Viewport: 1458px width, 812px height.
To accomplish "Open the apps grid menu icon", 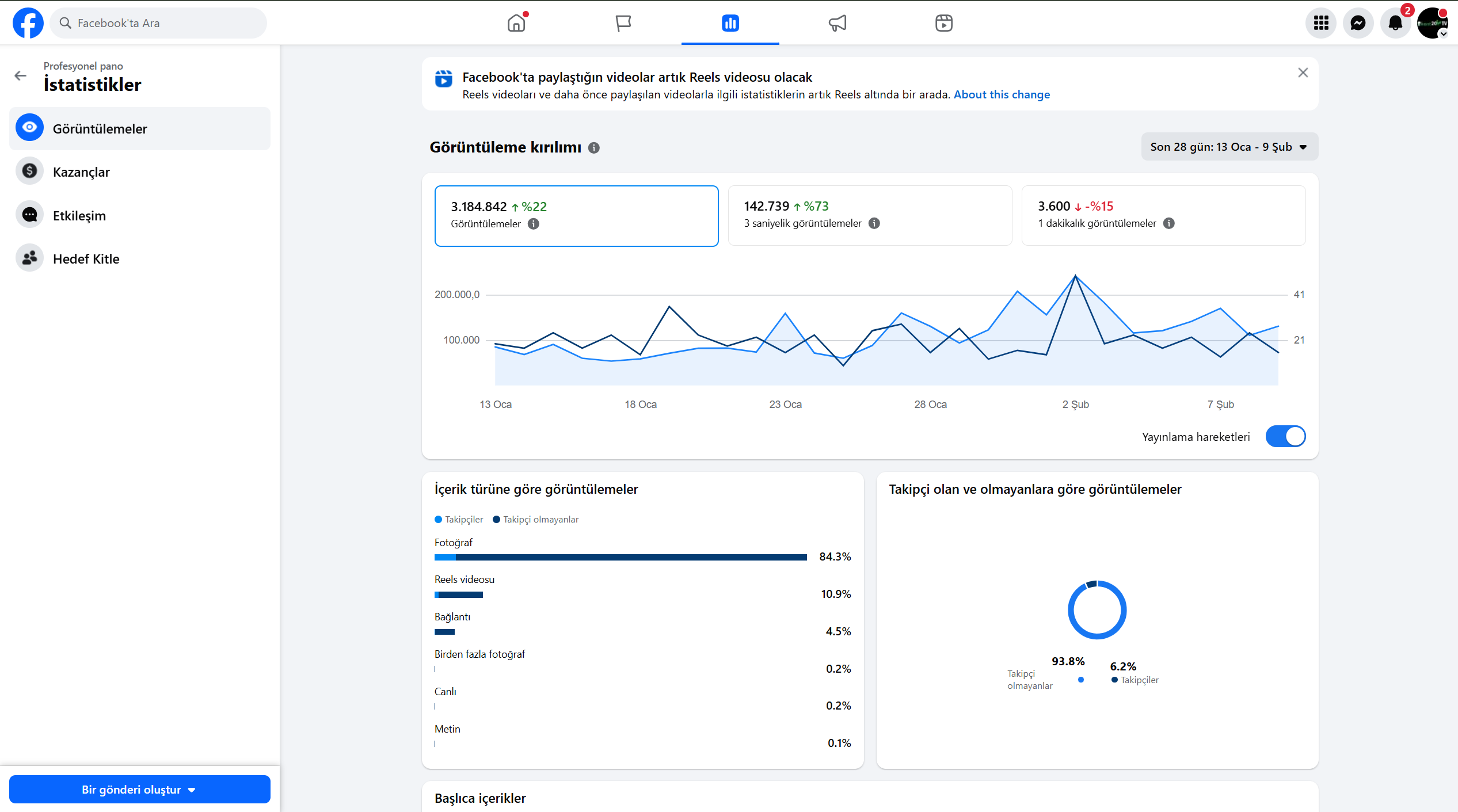I will 1321,23.
